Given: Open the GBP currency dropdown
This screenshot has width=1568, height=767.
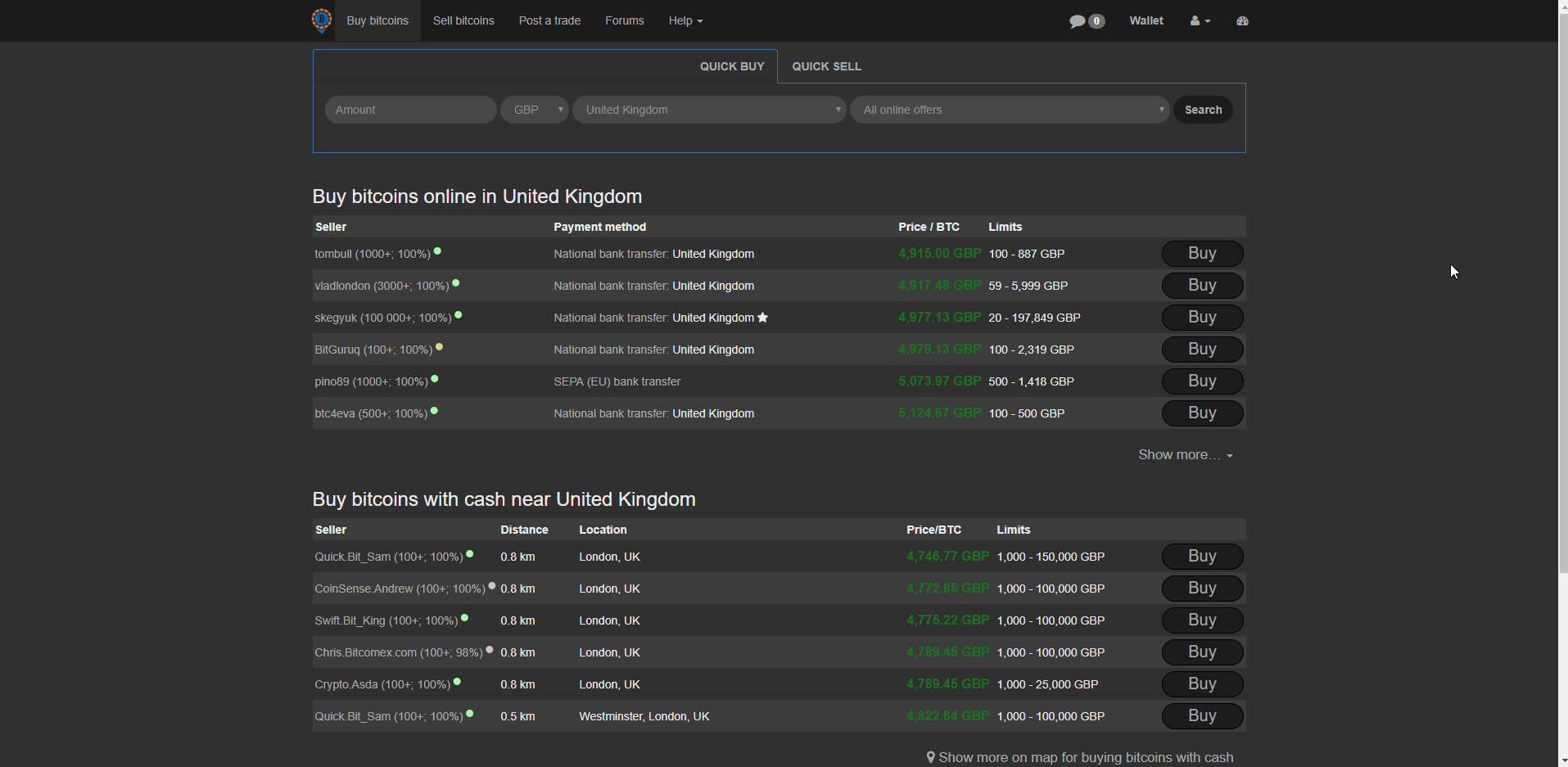Looking at the screenshot, I should coord(535,110).
